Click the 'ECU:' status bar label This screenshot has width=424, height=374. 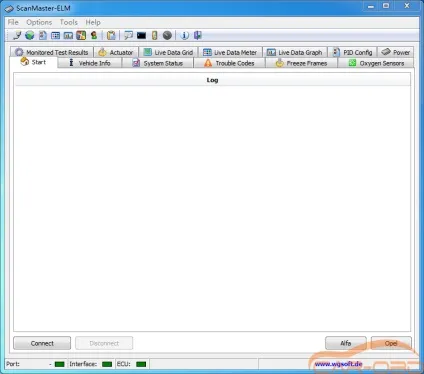point(123,364)
